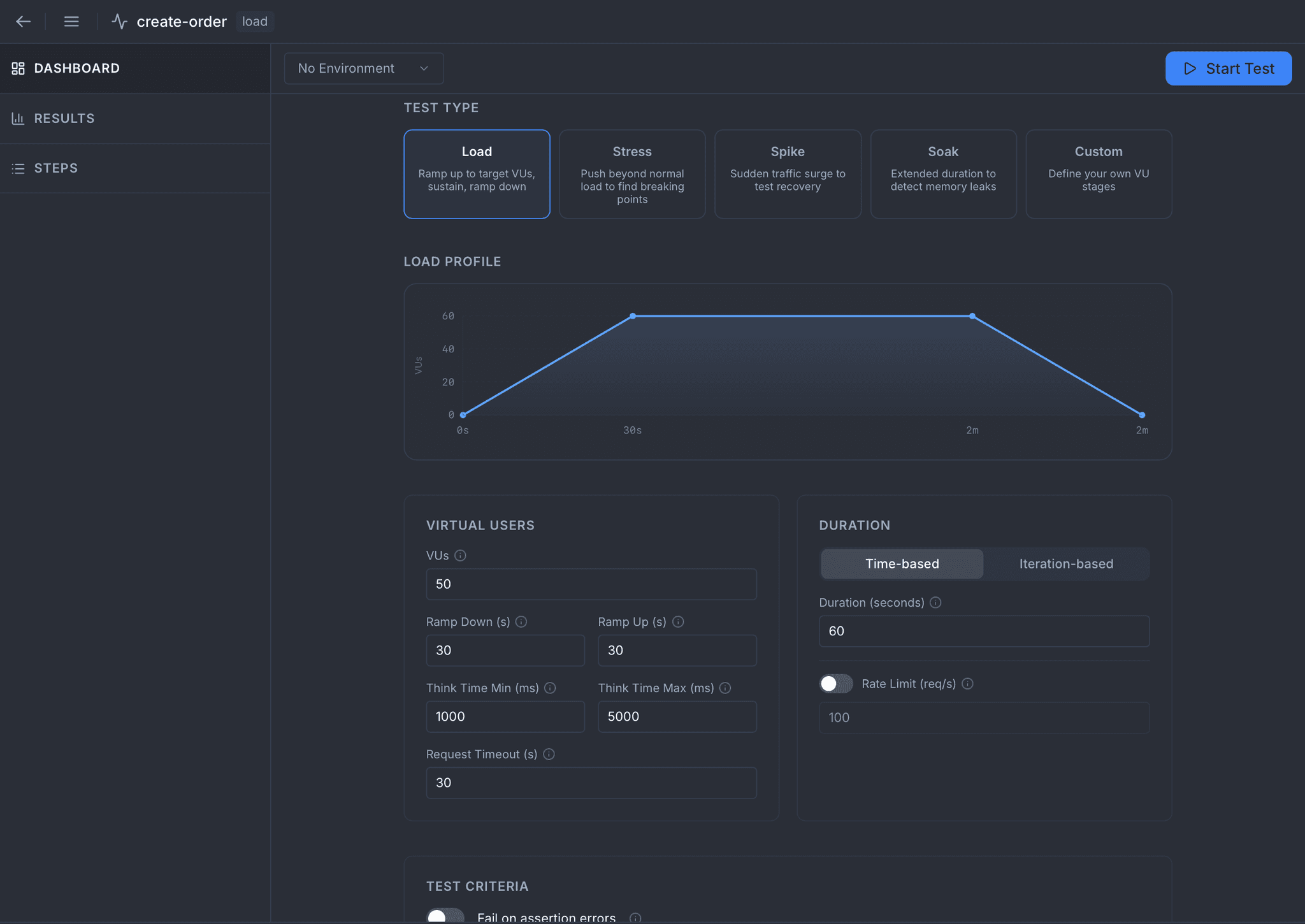Focus the Ramp Up (s) input
Image resolution: width=1305 pixels, height=924 pixels.
tap(677, 651)
